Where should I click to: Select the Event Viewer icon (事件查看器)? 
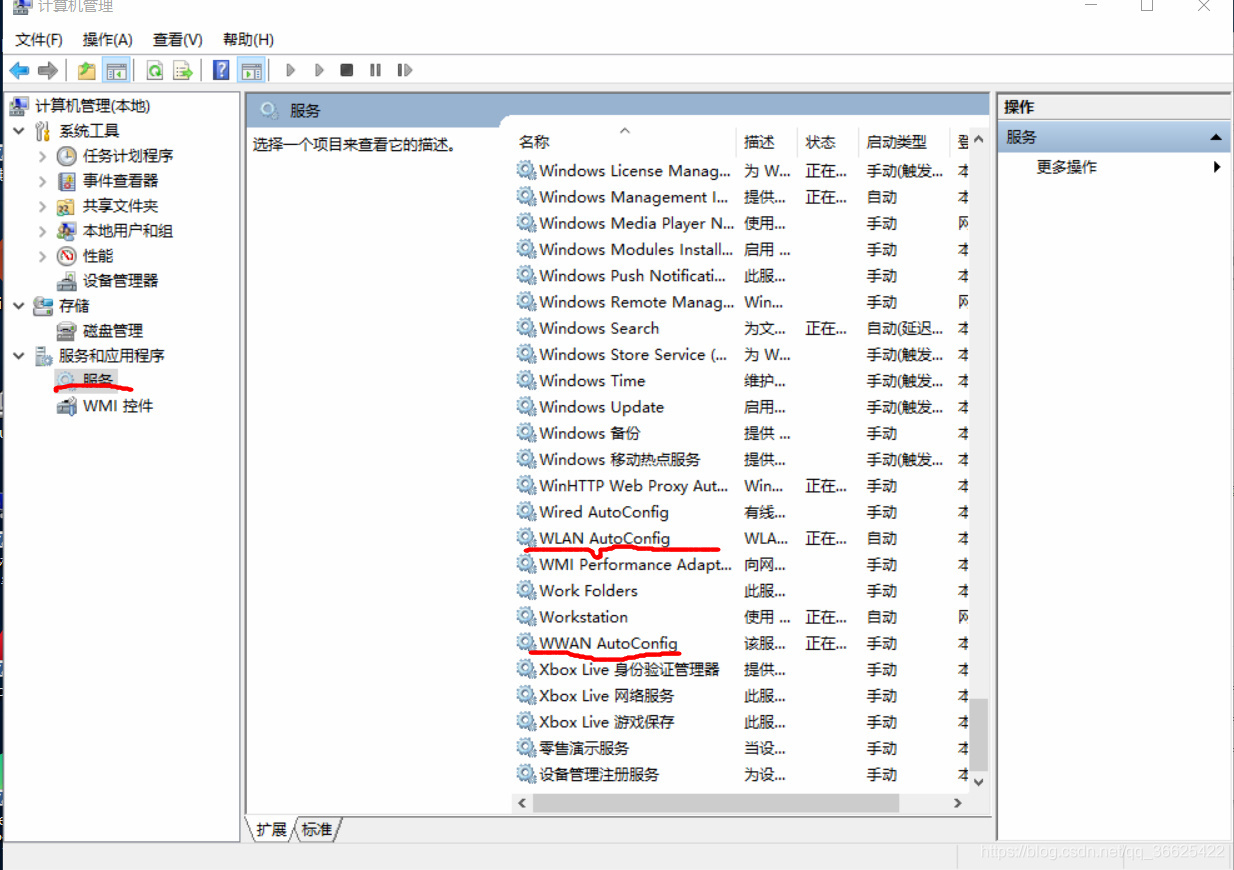66,181
